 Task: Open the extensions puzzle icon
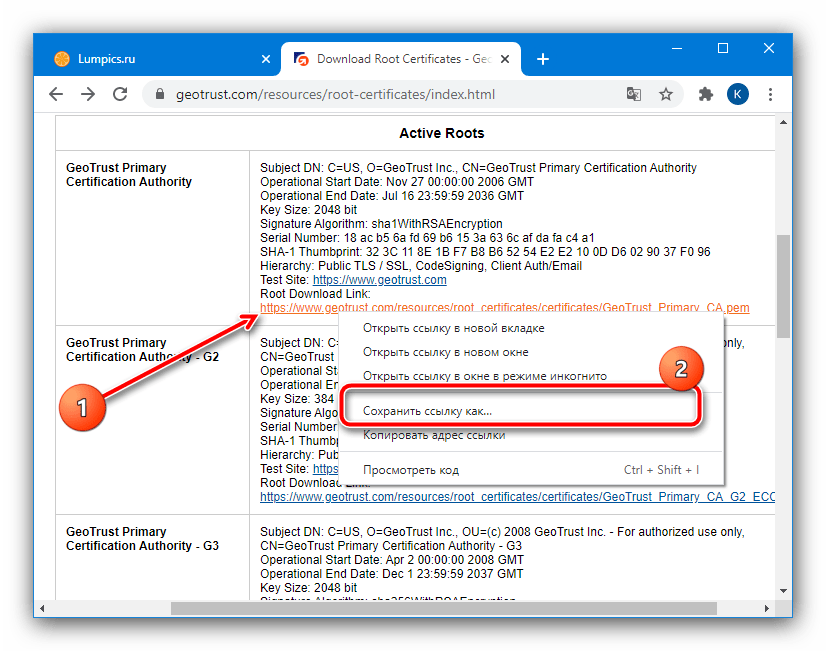click(x=705, y=95)
